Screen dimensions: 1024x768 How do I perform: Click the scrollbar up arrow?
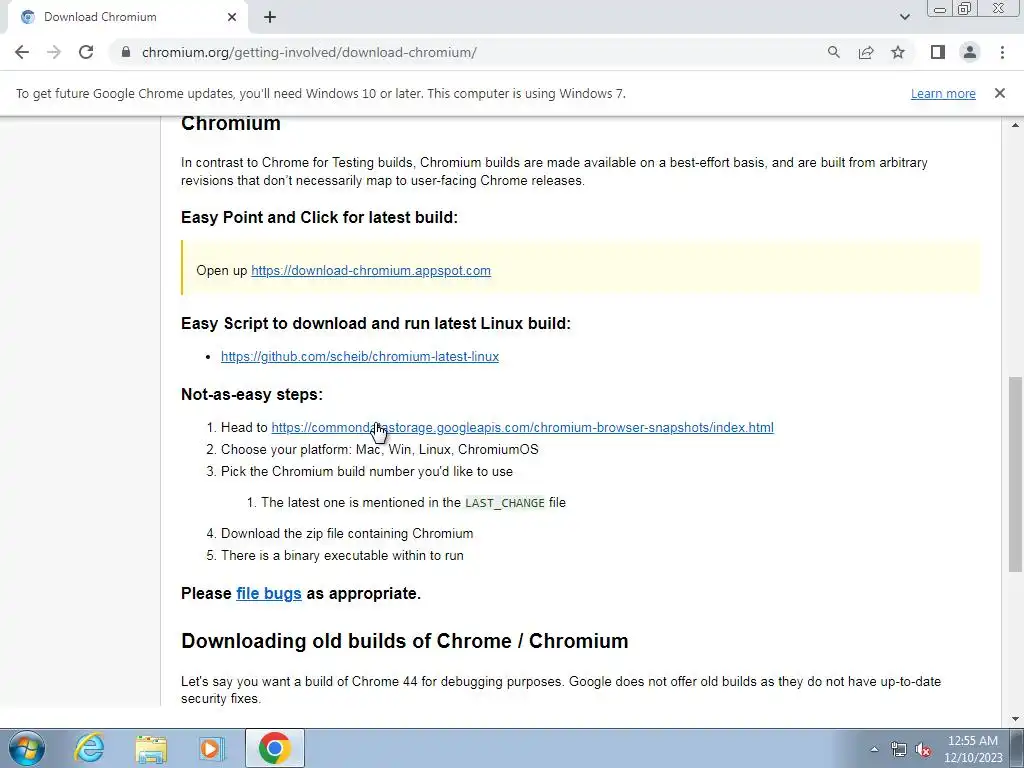1016,125
